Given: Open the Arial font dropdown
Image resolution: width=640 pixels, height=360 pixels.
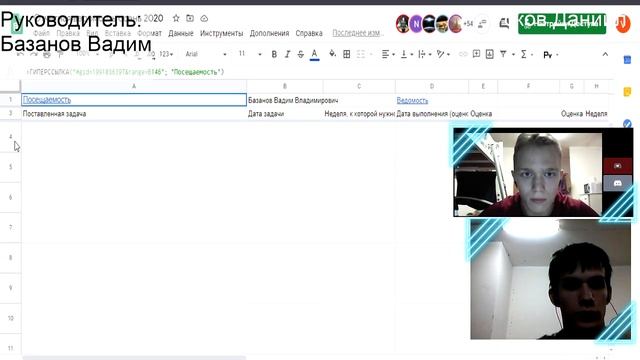Looking at the screenshot, I should click(x=206, y=54).
